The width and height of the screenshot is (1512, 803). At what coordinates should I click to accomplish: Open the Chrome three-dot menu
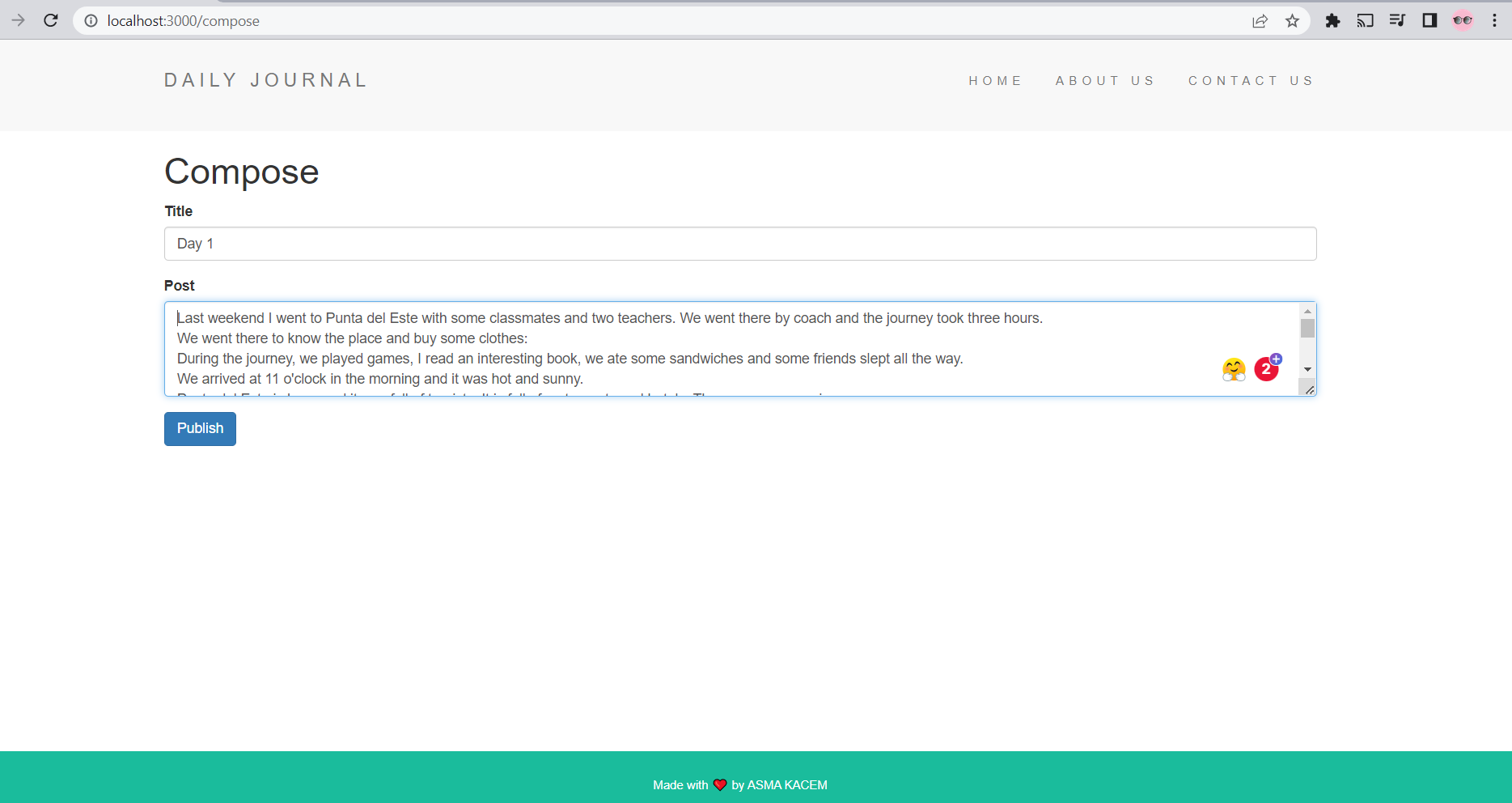click(1494, 20)
